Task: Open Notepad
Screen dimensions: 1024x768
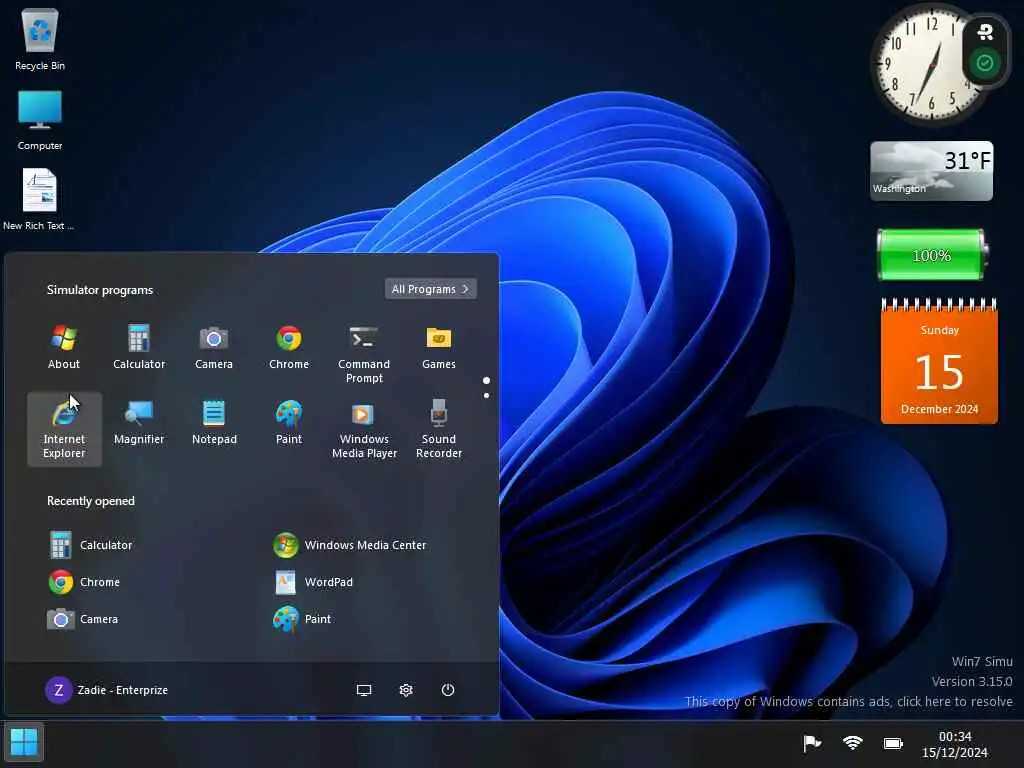Action: click(x=214, y=423)
